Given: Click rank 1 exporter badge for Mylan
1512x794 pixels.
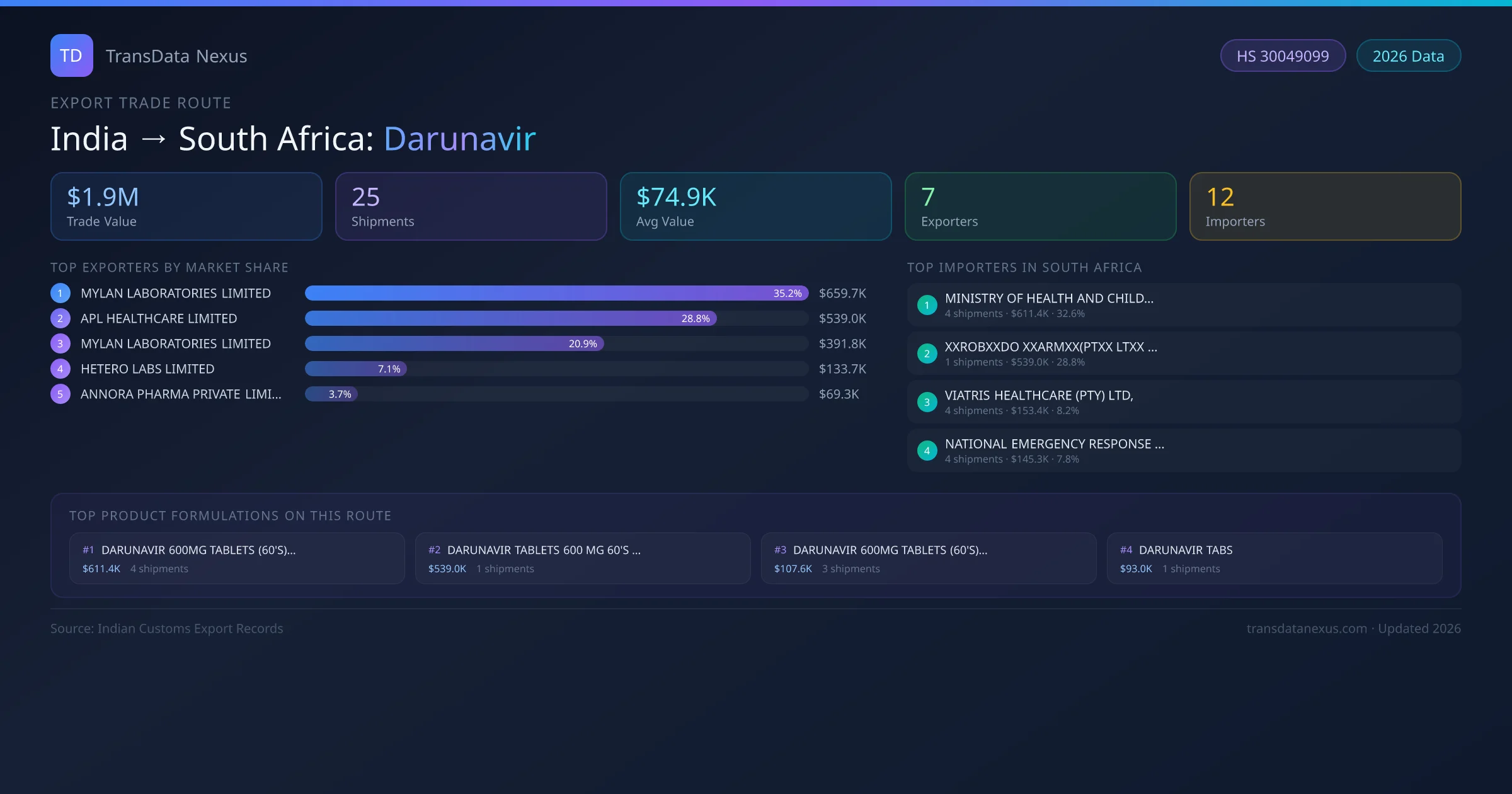Looking at the screenshot, I should coord(60,293).
